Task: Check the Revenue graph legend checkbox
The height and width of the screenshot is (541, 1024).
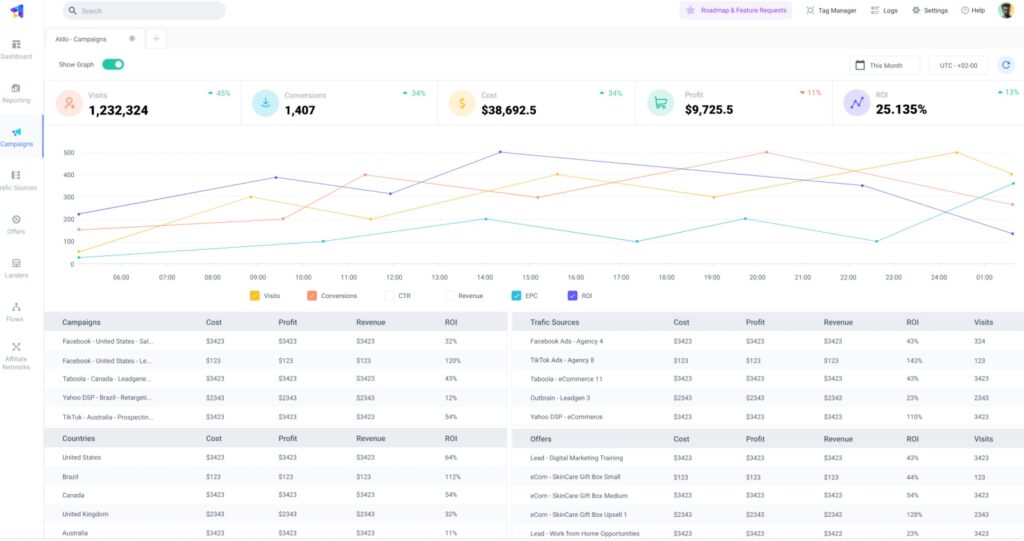Action: point(449,296)
